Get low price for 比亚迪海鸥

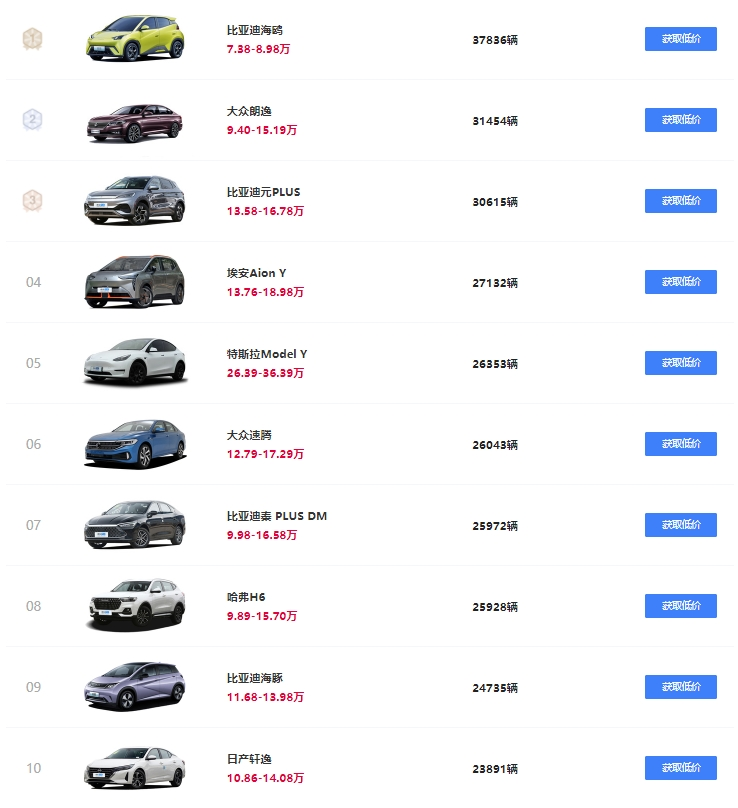coord(680,39)
